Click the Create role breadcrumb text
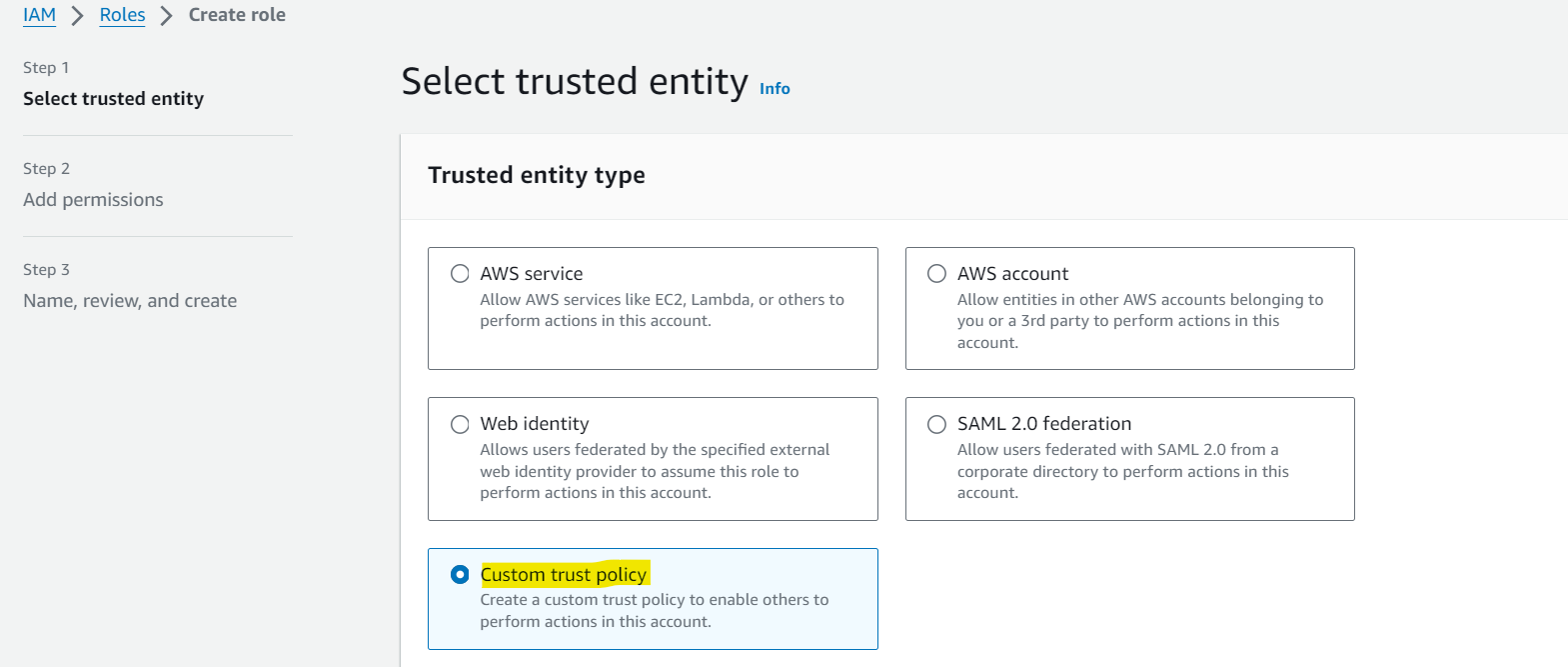The width and height of the screenshot is (1568, 667). [x=237, y=15]
